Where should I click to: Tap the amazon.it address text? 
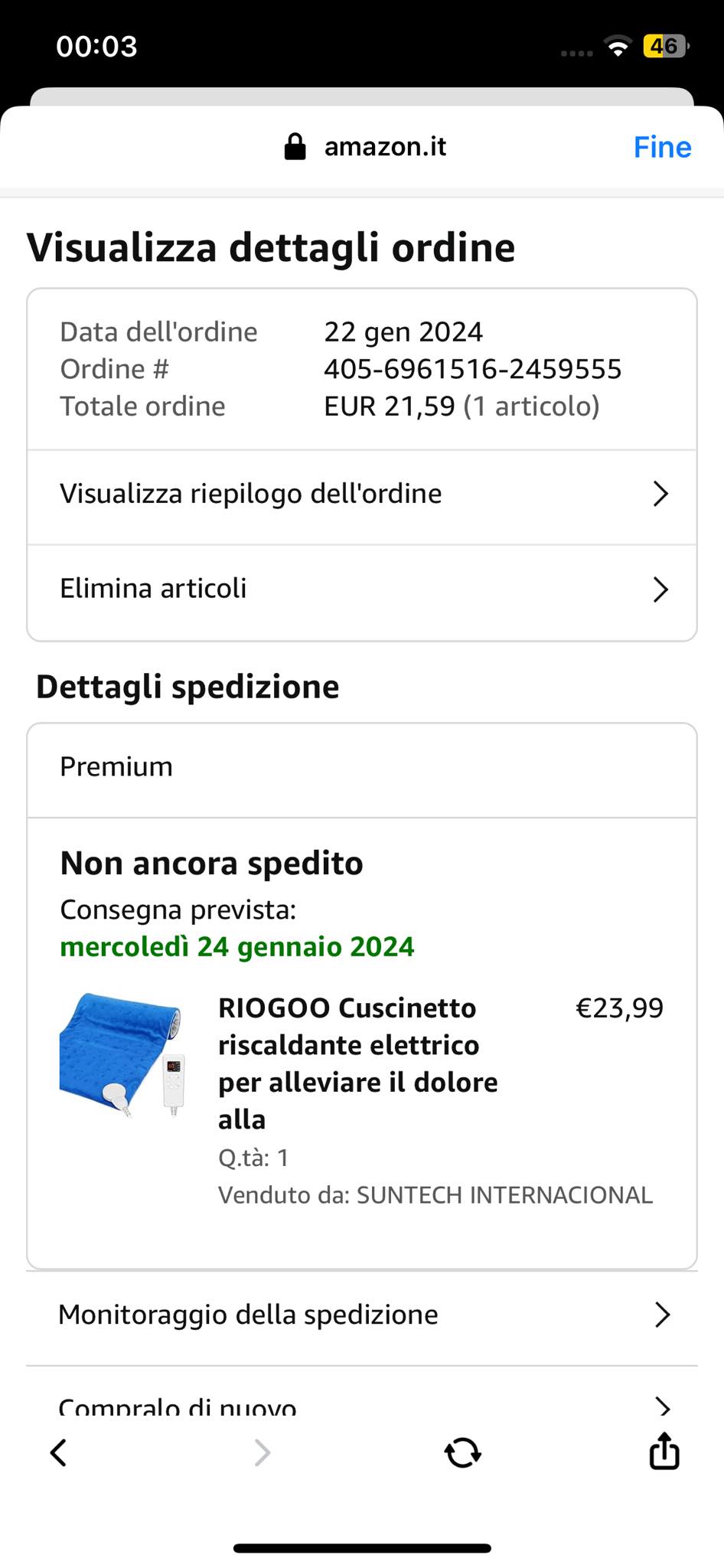click(385, 146)
